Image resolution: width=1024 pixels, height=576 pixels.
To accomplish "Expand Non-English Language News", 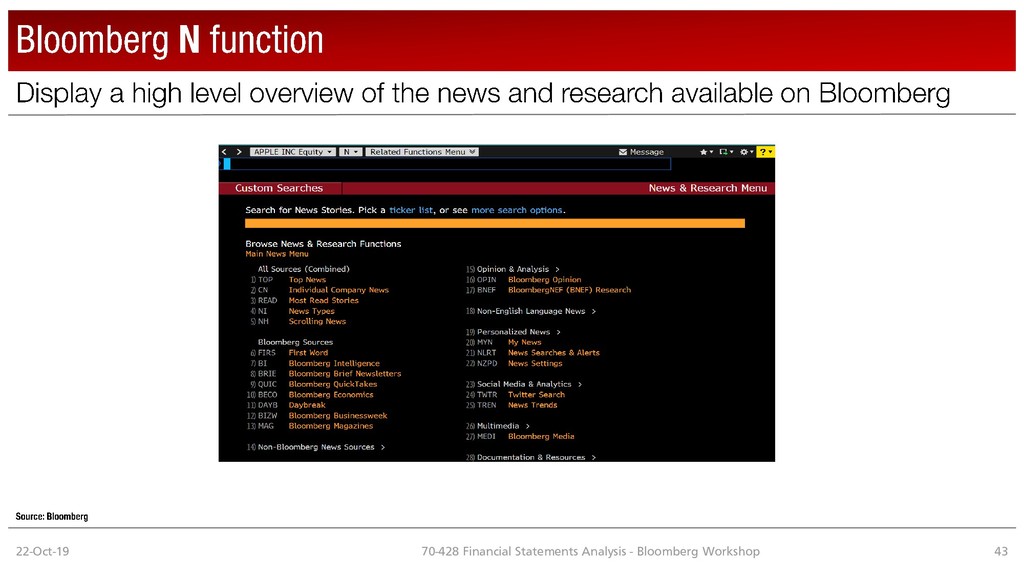I will [536, 312].
